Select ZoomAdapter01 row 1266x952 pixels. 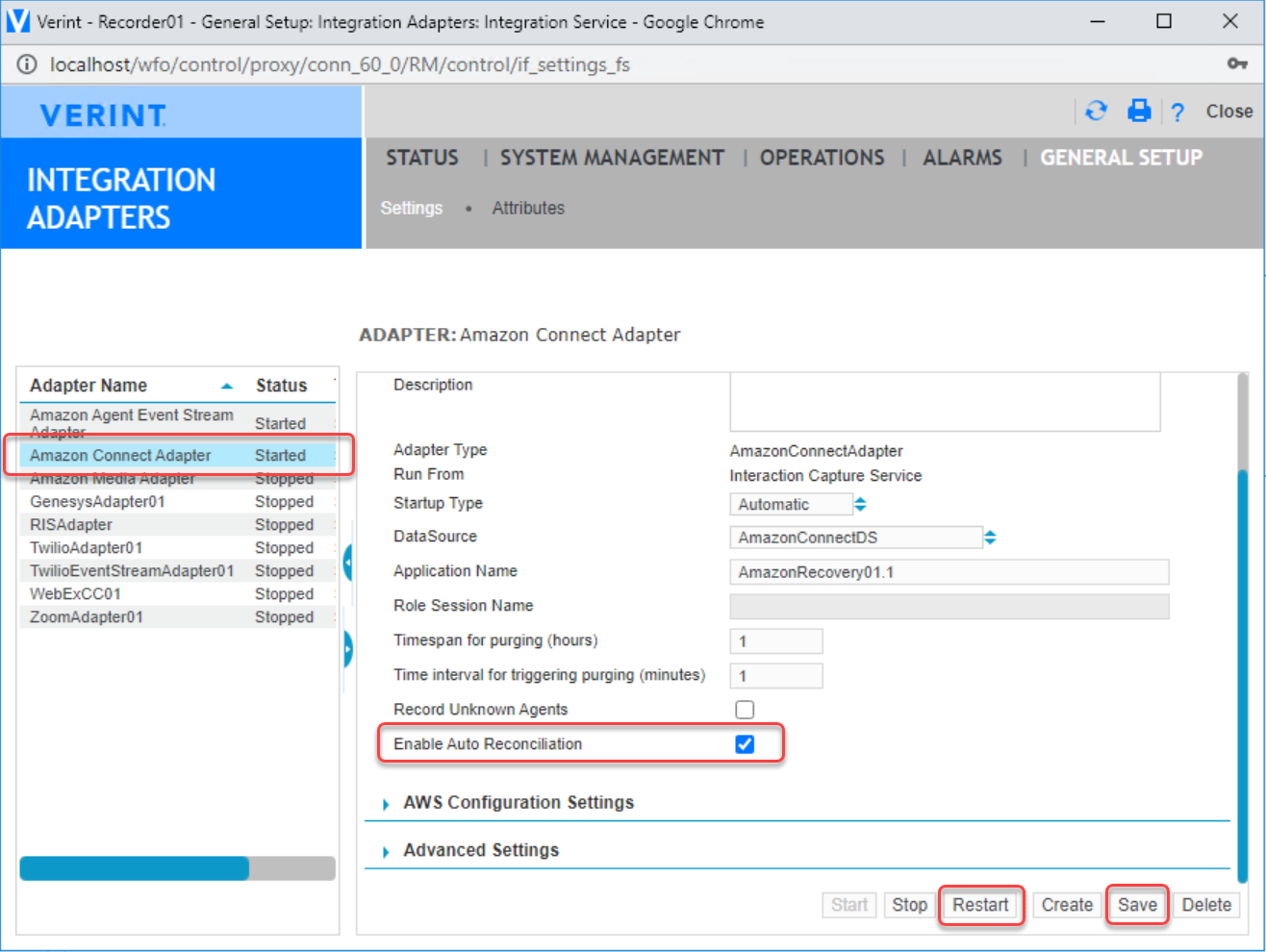coord(177,617)
